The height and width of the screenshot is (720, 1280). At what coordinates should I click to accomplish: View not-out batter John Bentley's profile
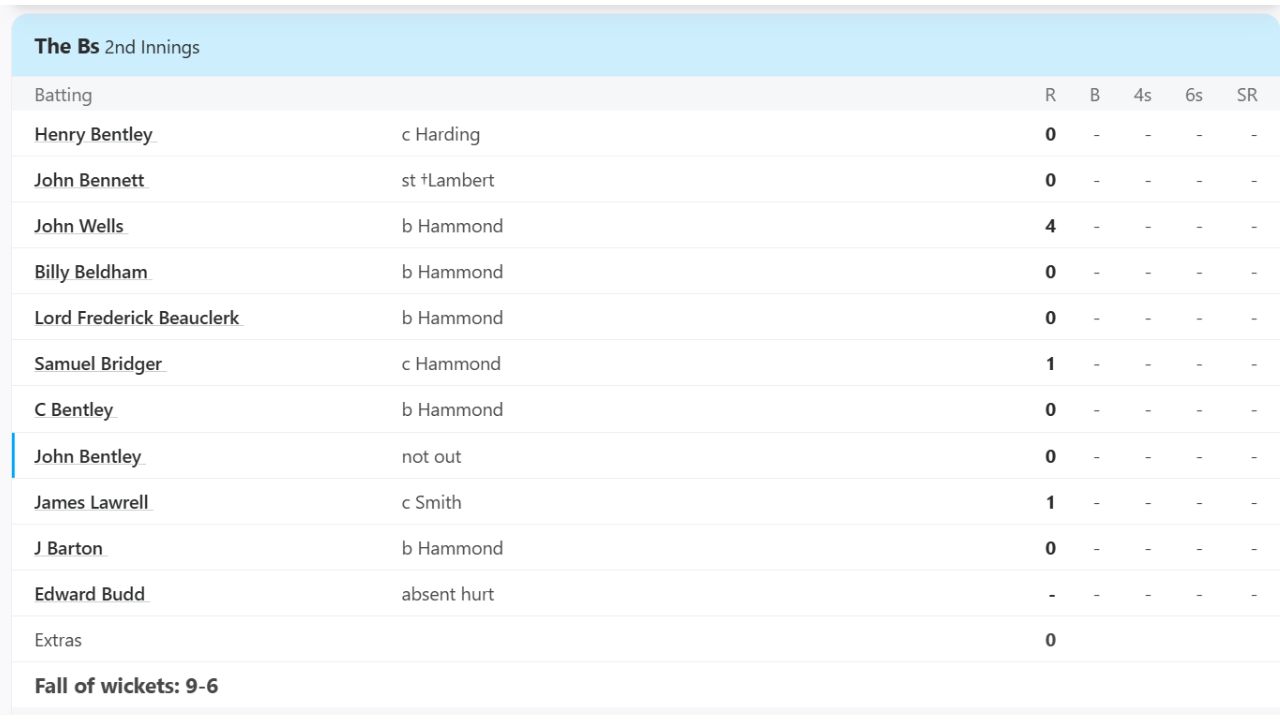88,457
